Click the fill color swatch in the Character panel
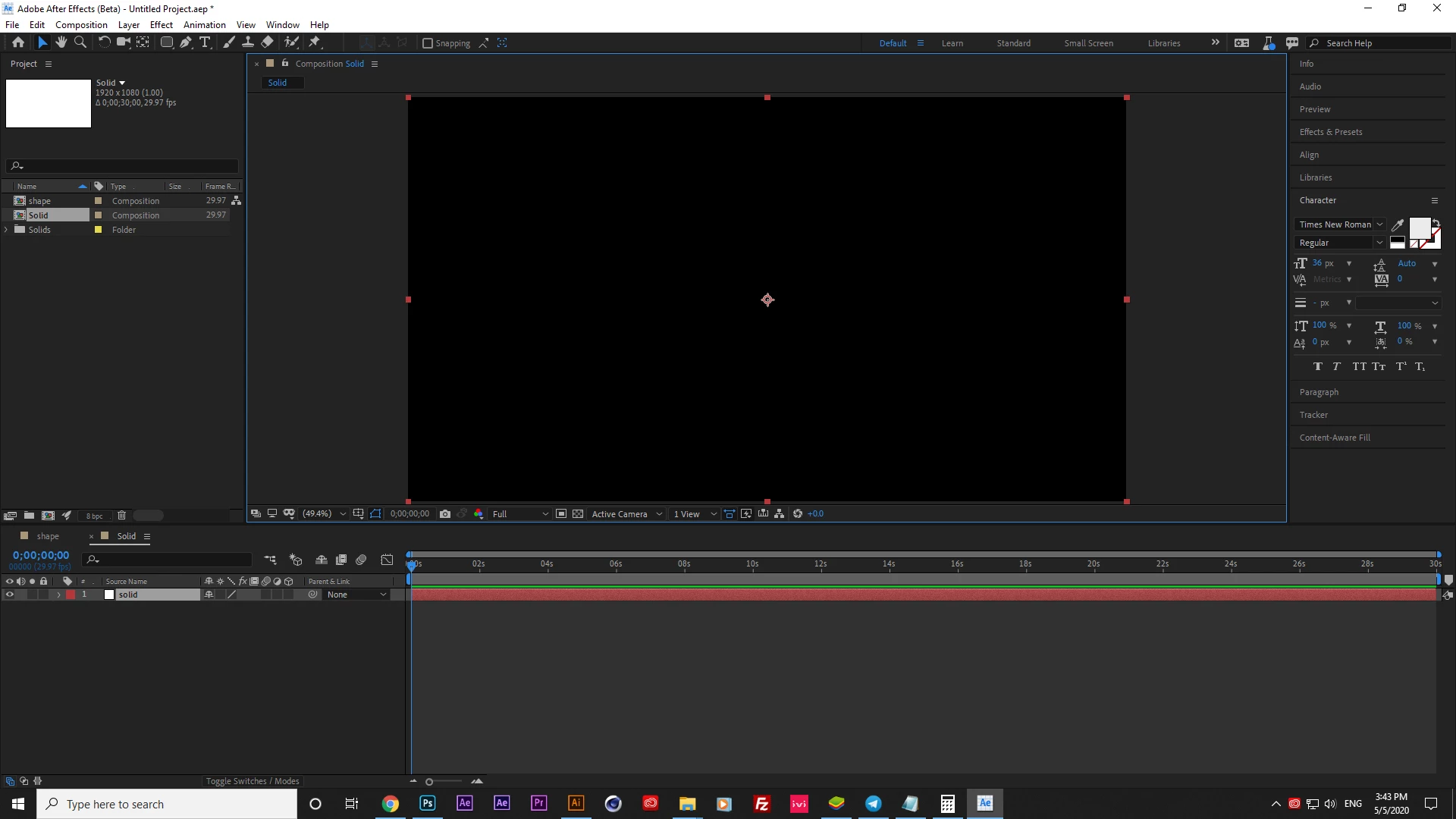 tap(1419, 227)
